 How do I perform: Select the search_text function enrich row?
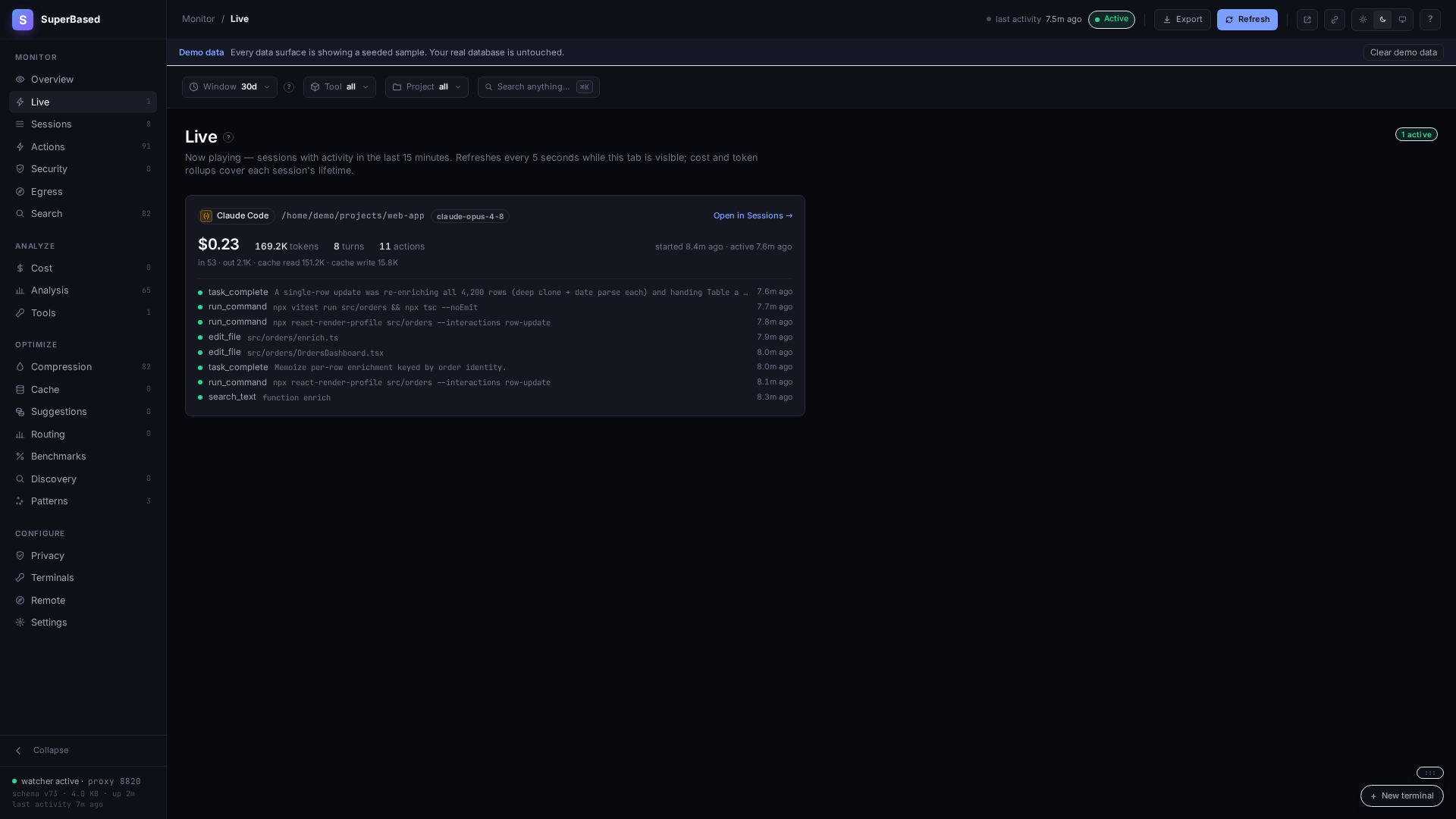coord(495,397)
